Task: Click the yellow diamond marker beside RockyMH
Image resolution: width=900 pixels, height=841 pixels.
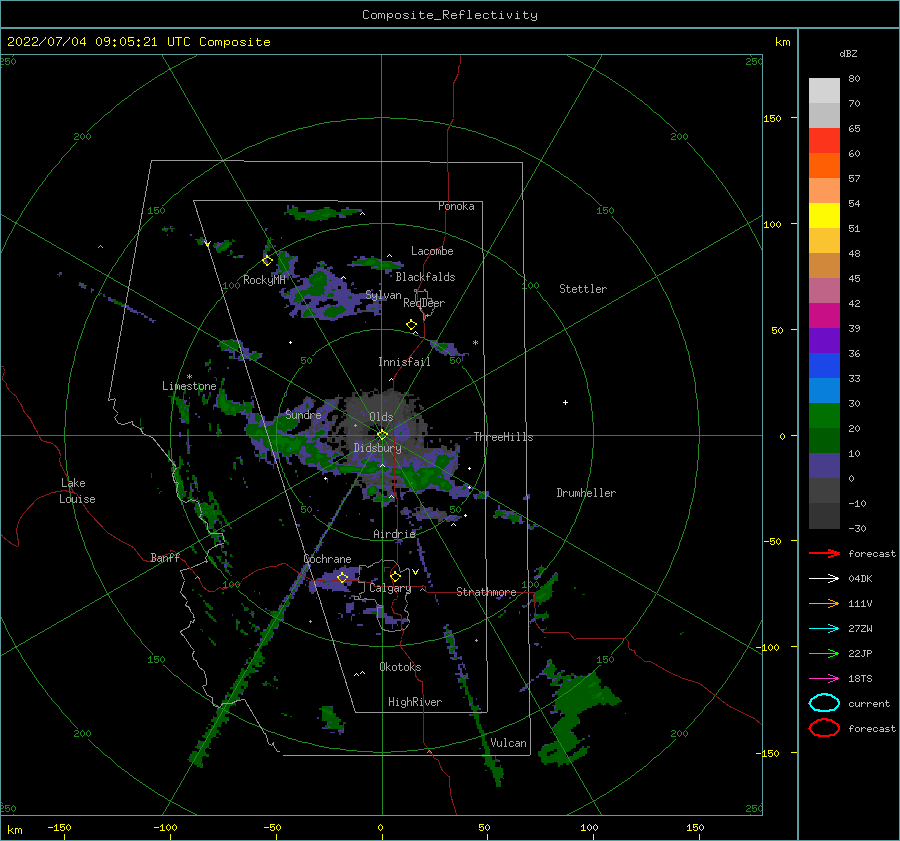Action: pos(267,261)
